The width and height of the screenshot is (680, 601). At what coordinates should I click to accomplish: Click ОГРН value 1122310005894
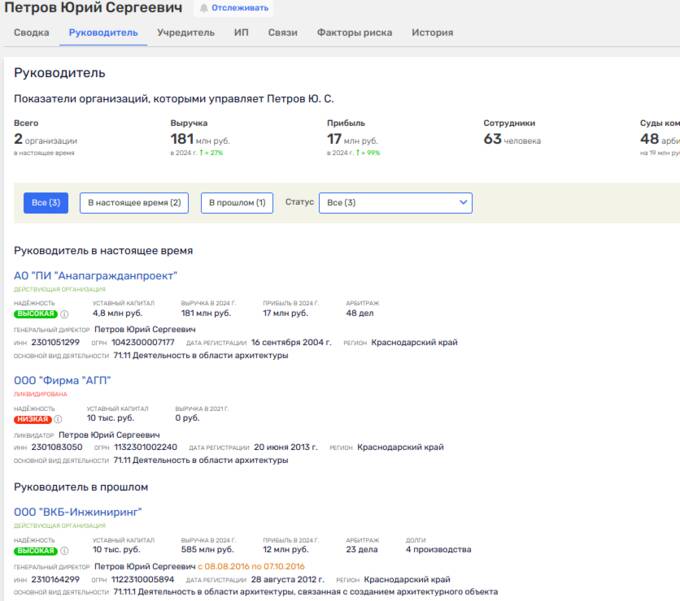click(143, 579)
